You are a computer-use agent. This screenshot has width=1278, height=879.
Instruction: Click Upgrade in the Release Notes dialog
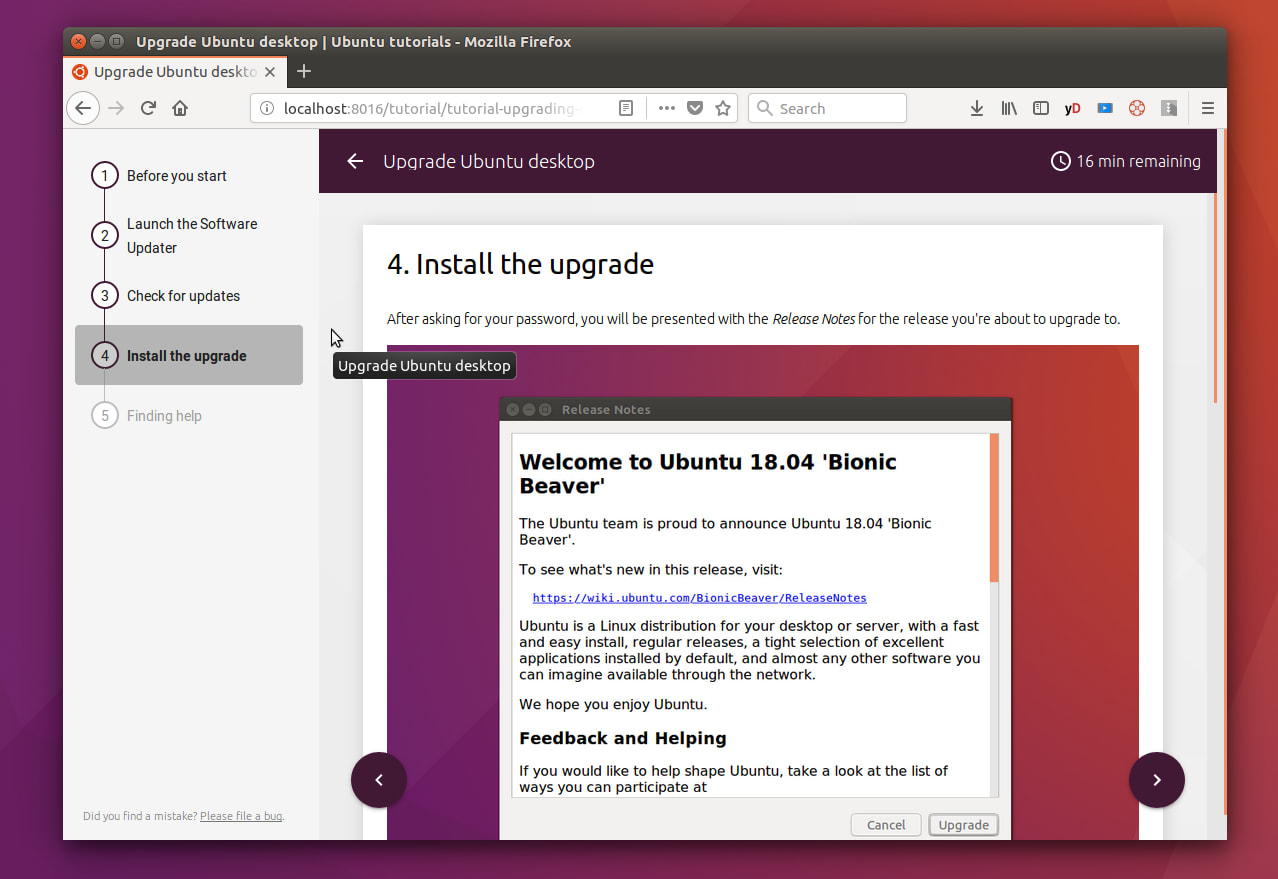click(x=964, y=825)
